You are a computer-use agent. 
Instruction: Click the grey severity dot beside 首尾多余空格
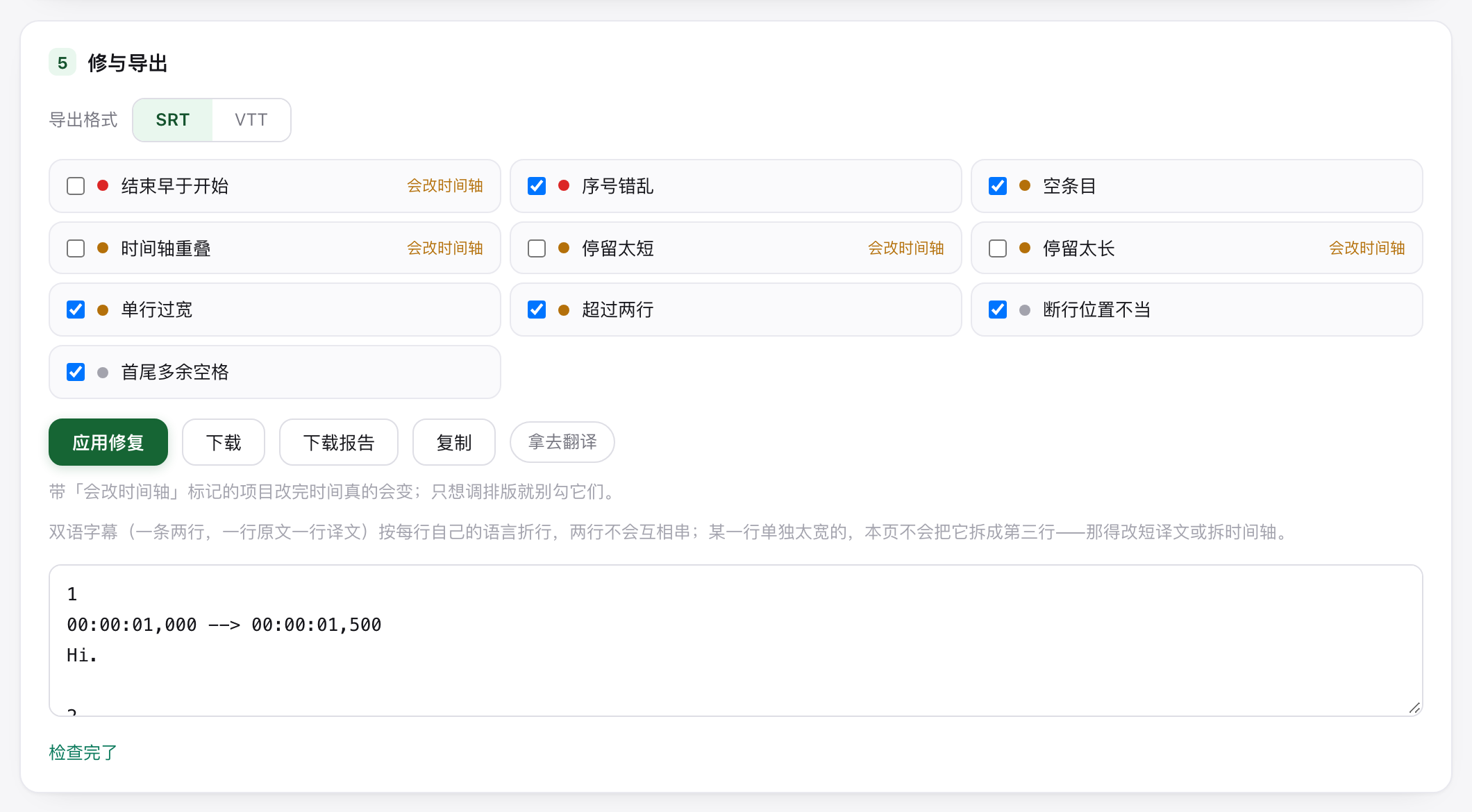103,373
